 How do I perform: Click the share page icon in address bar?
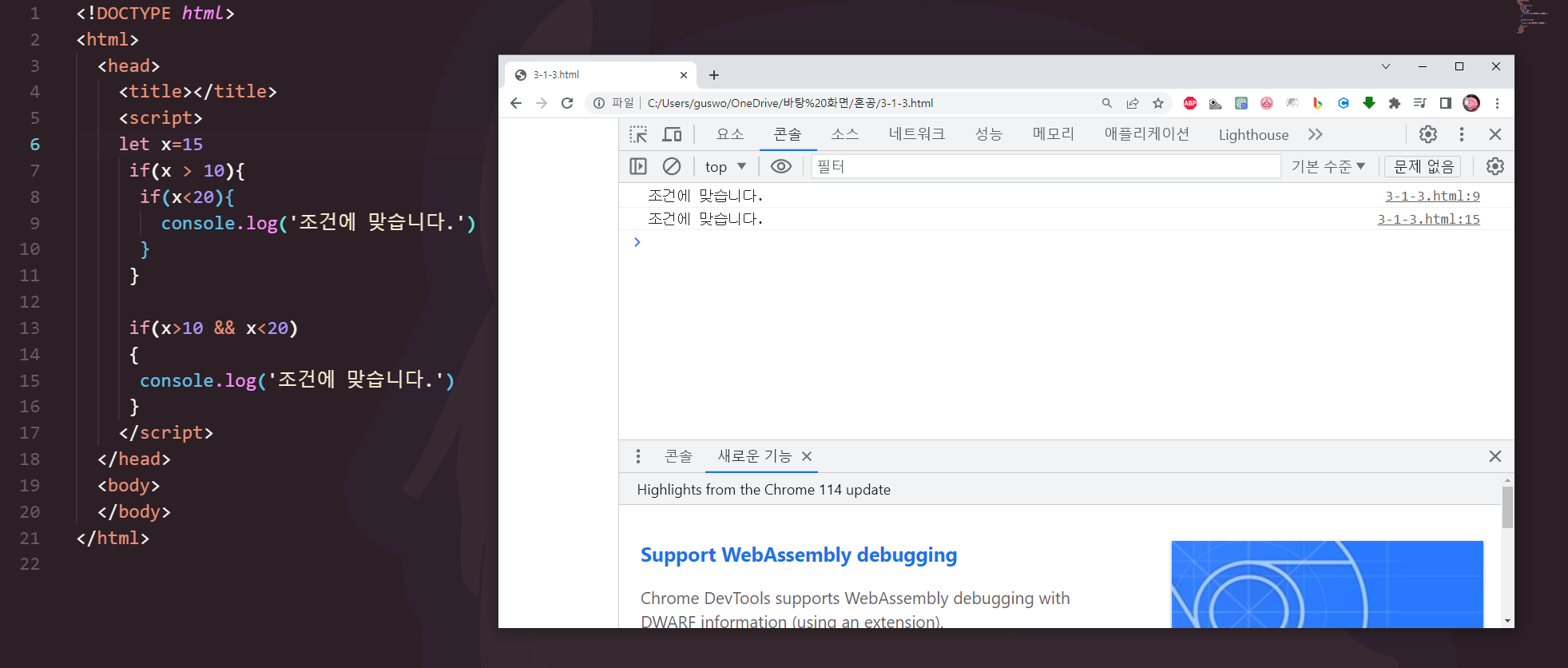coord(1133,103)
